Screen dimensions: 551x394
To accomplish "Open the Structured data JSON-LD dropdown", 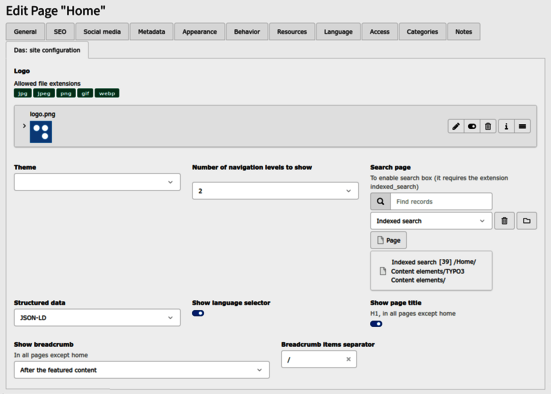I will (97, 318).
